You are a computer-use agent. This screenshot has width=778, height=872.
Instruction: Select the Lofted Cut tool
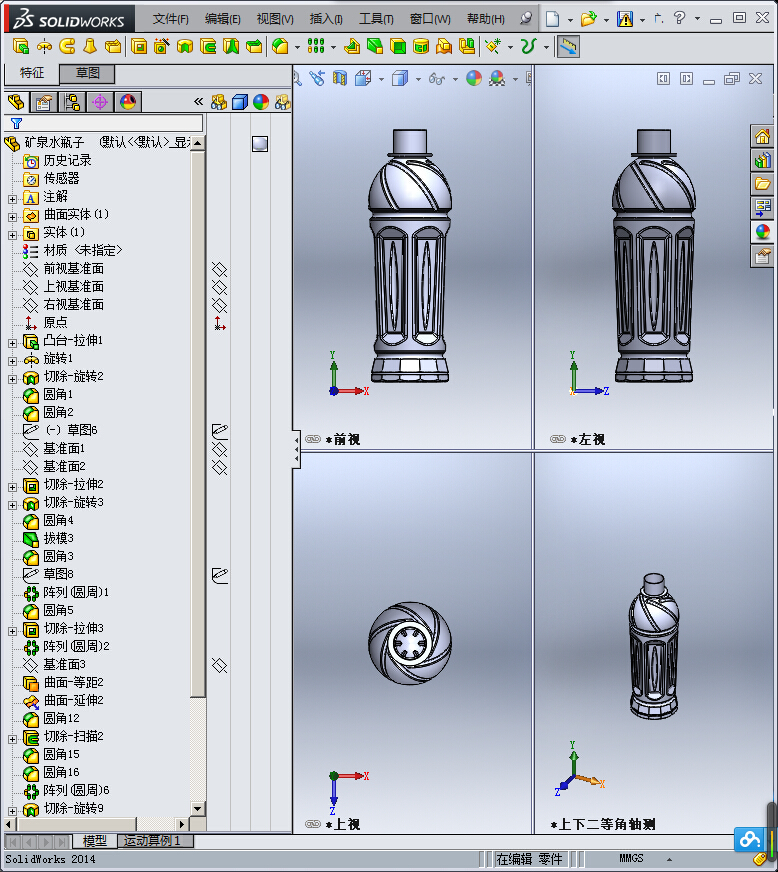[x=231, y=47]
